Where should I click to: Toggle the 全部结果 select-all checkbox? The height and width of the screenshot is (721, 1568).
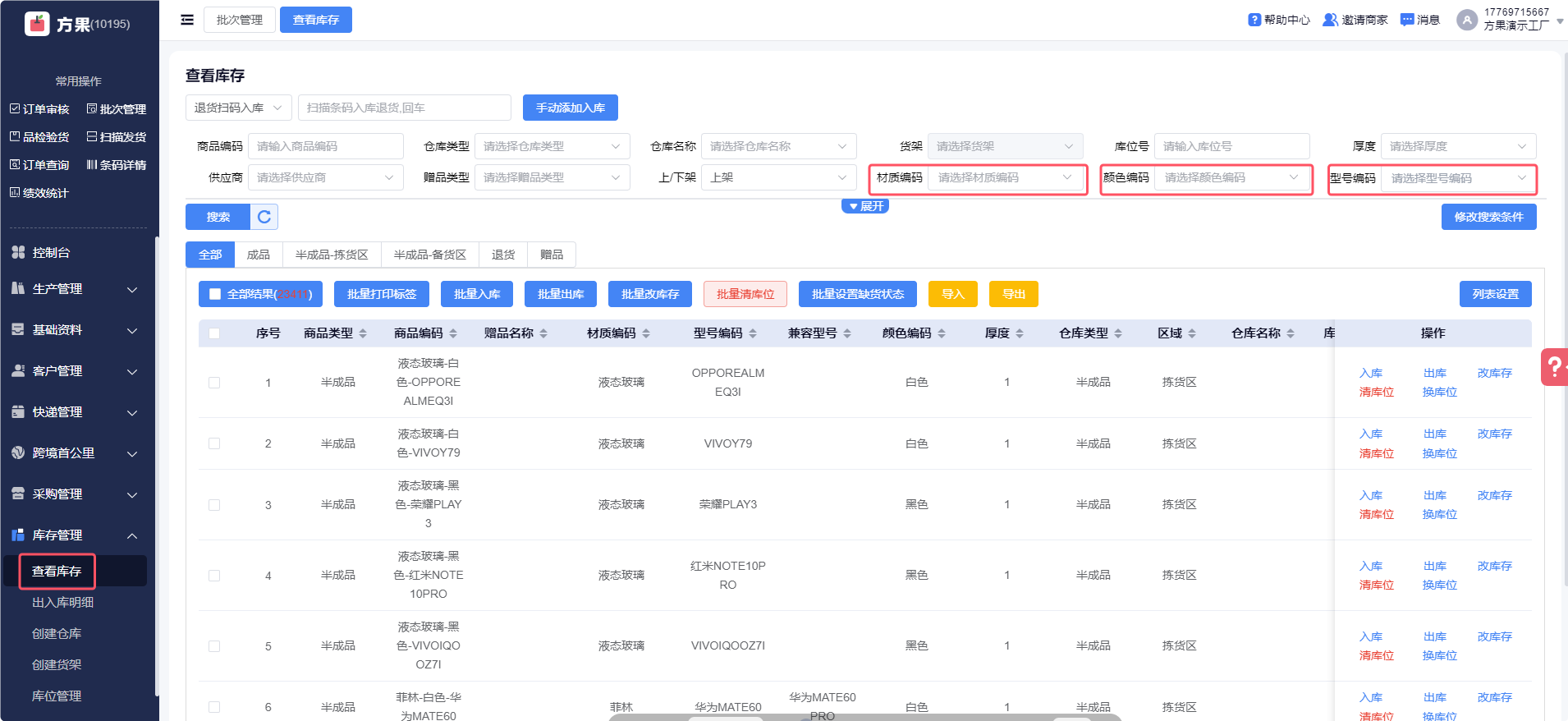click(215, 294)
